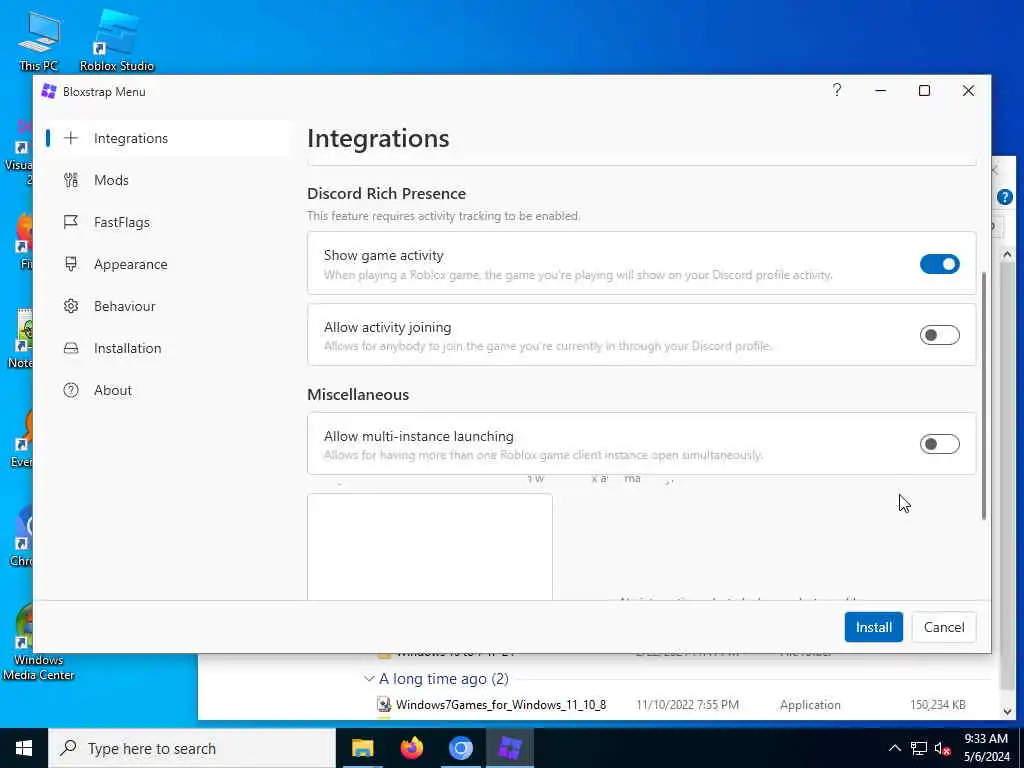Click Explorer scrollbar down arrow

pos(1006,711)
